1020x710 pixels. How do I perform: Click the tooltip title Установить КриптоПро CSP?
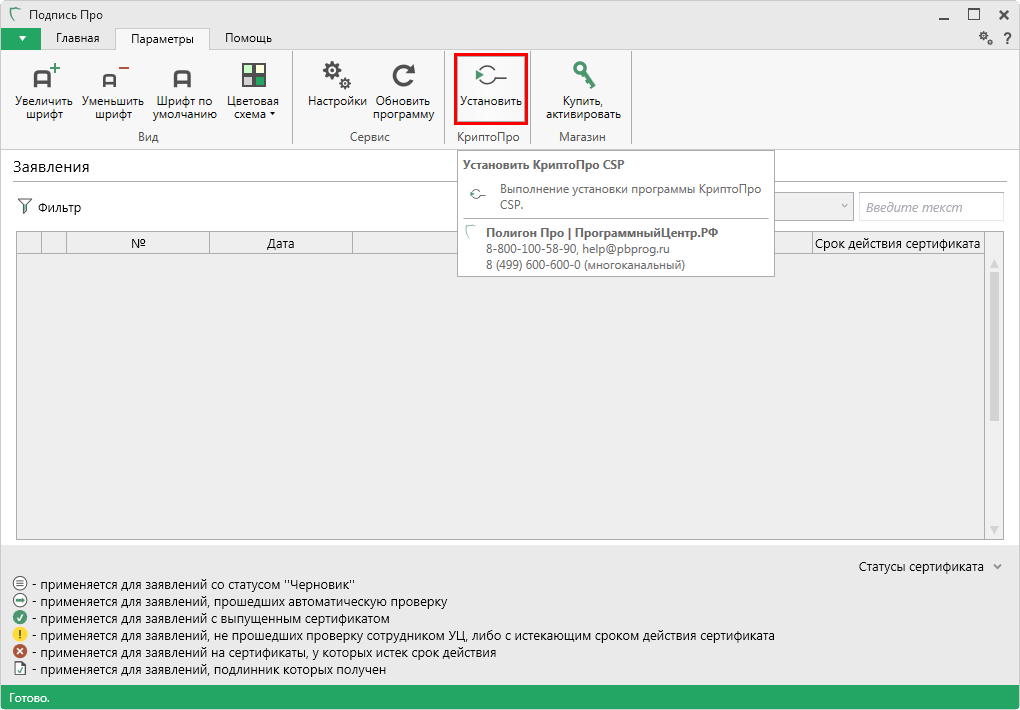point(544,165)
